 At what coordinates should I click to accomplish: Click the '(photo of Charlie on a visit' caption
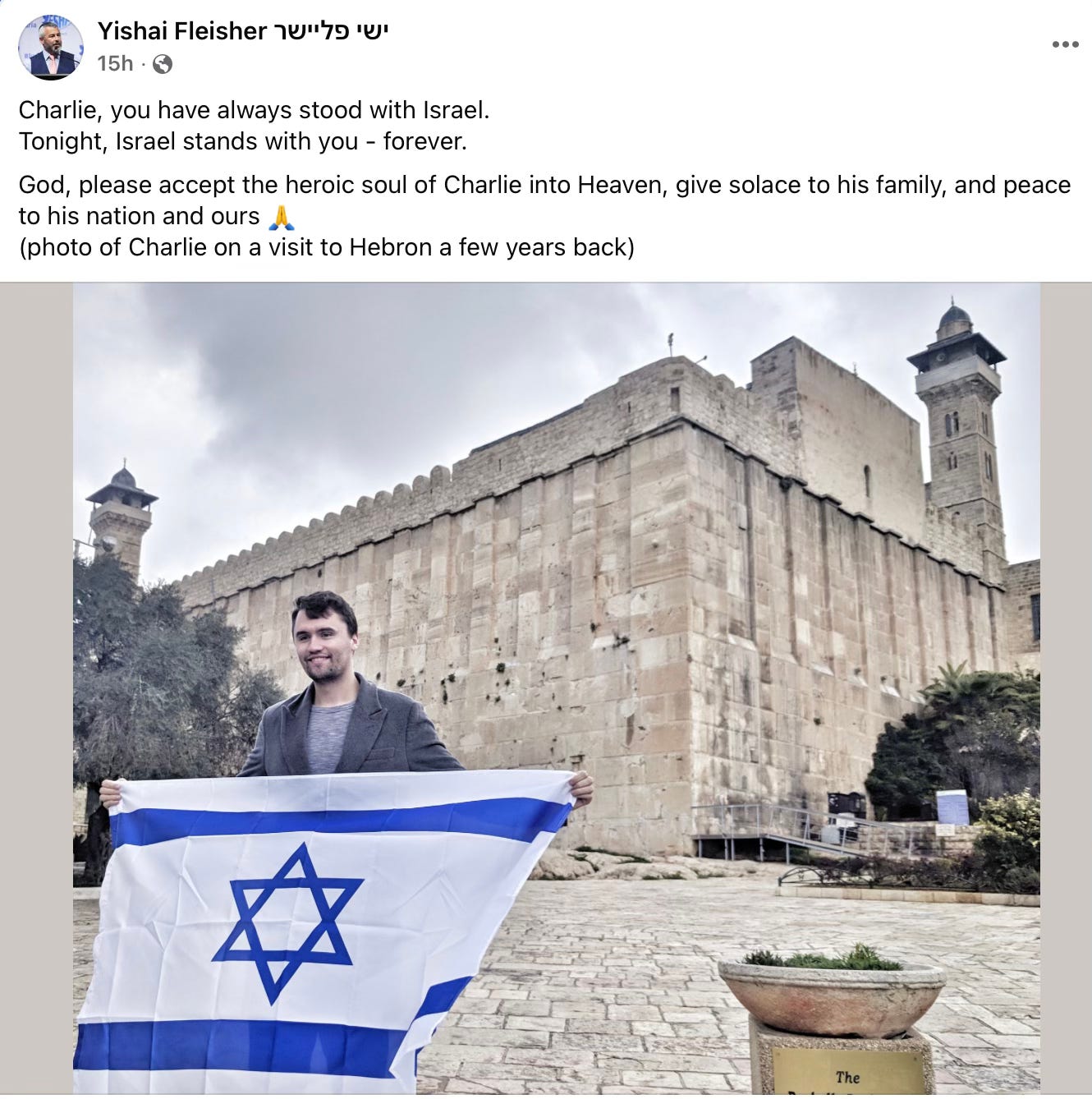(x=326, y=247)
